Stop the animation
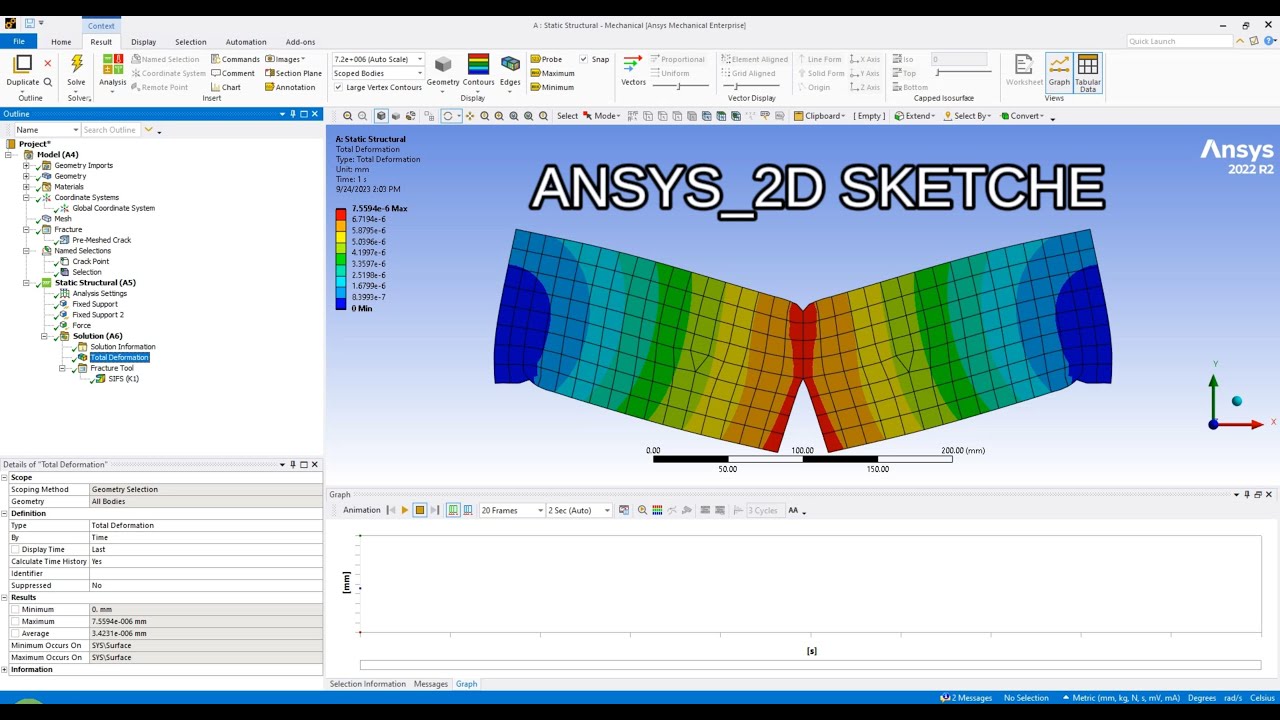Image resolution: width=1280 pixels, height=720 pixels. (420, 510)
